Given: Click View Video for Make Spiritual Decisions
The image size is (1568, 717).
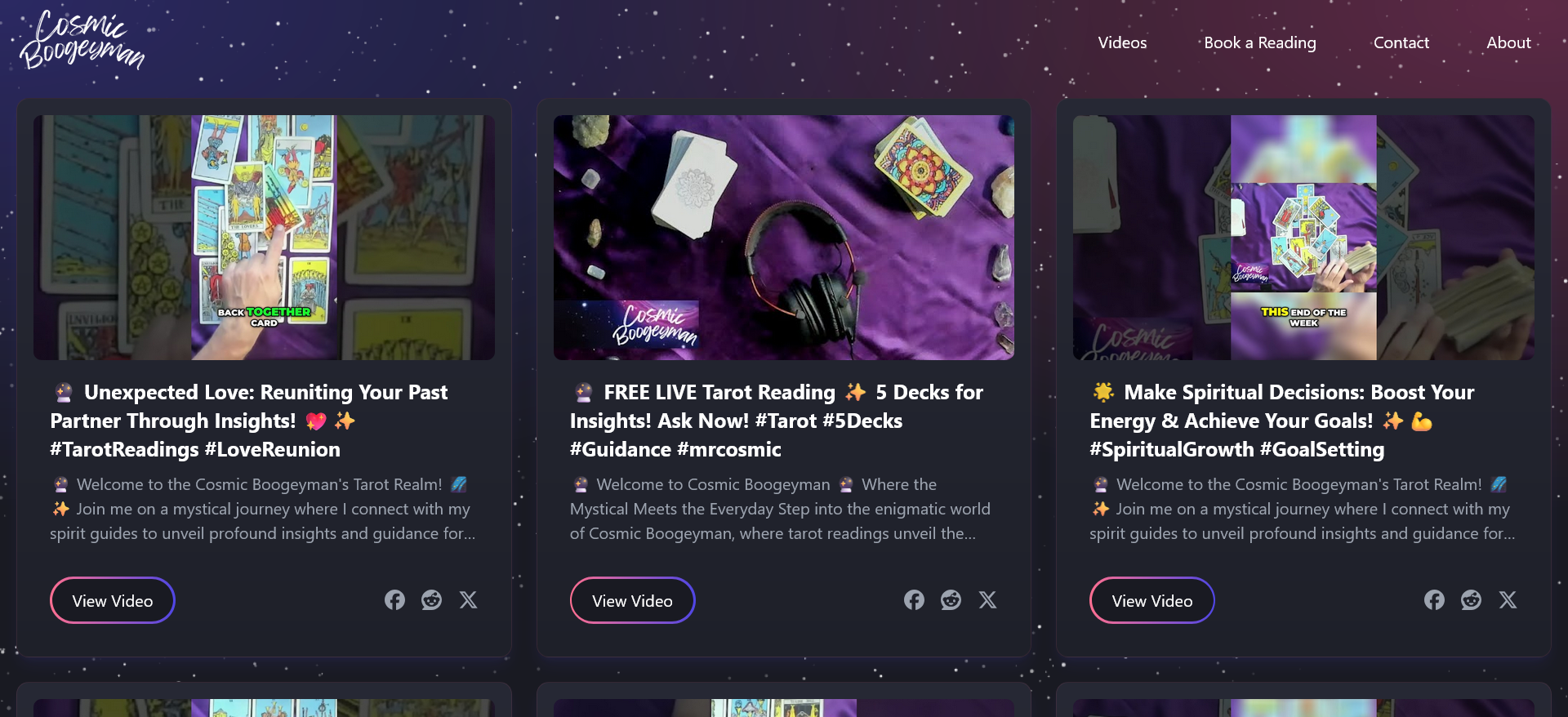Looking at the screenshot, I should pyautogui.click(x=1151, y=600).
